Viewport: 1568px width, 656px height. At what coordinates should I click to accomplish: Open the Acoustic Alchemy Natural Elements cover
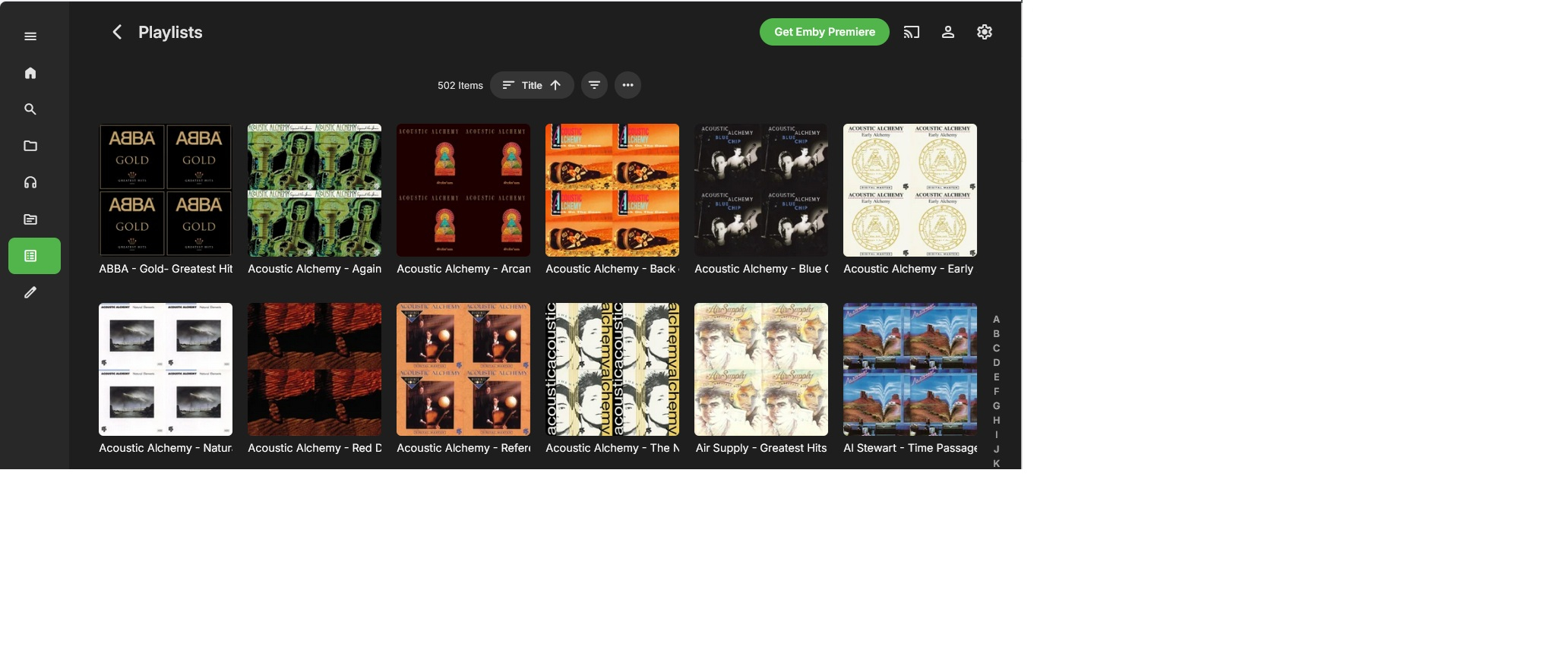166,369
